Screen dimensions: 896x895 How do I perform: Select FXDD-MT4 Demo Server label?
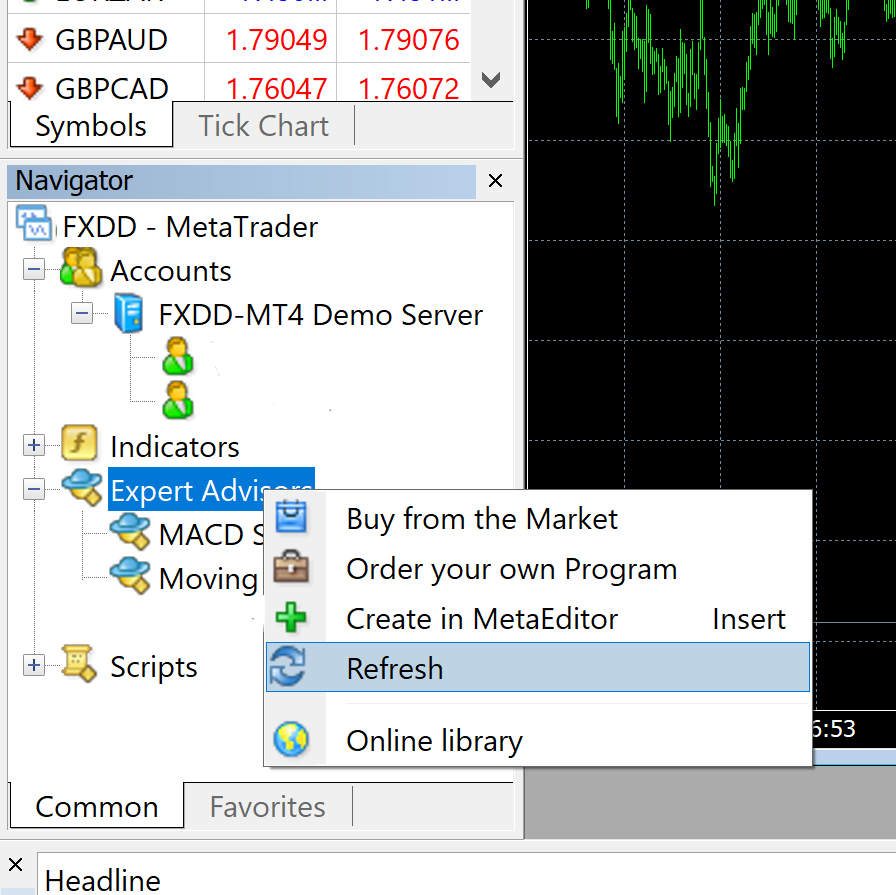click(x=321, y=314)
